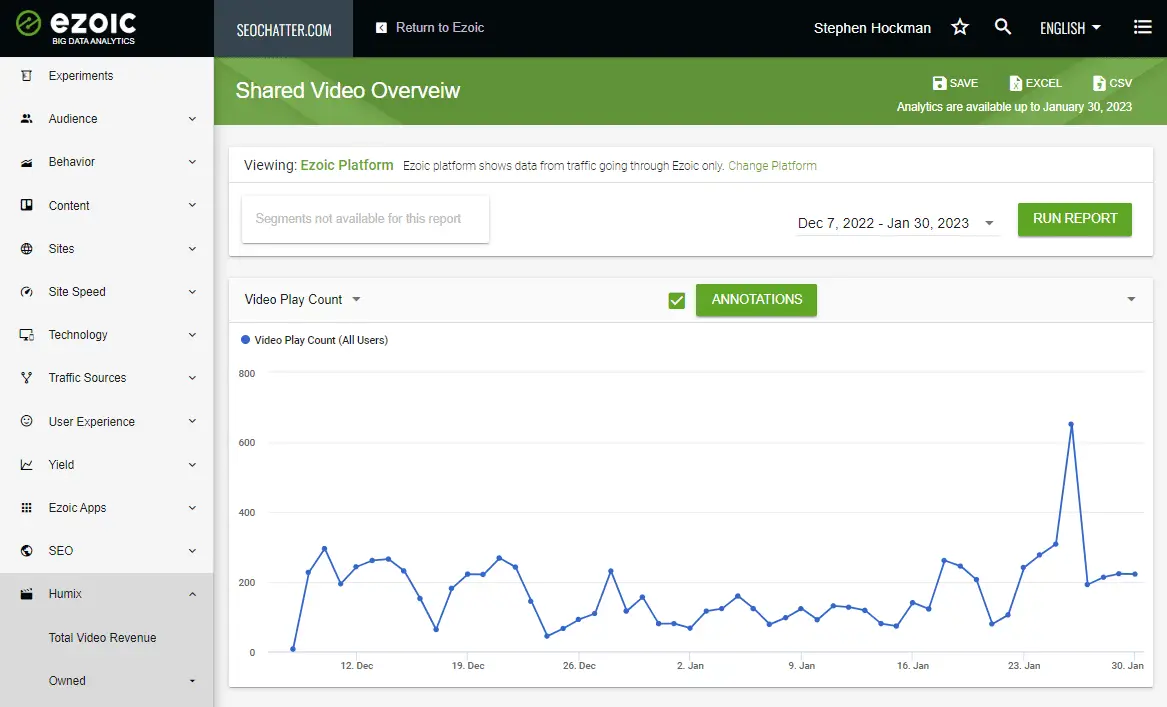Expand the Owned submenu arrow
Screen dimensions: 1167x707
pos(192,681)
